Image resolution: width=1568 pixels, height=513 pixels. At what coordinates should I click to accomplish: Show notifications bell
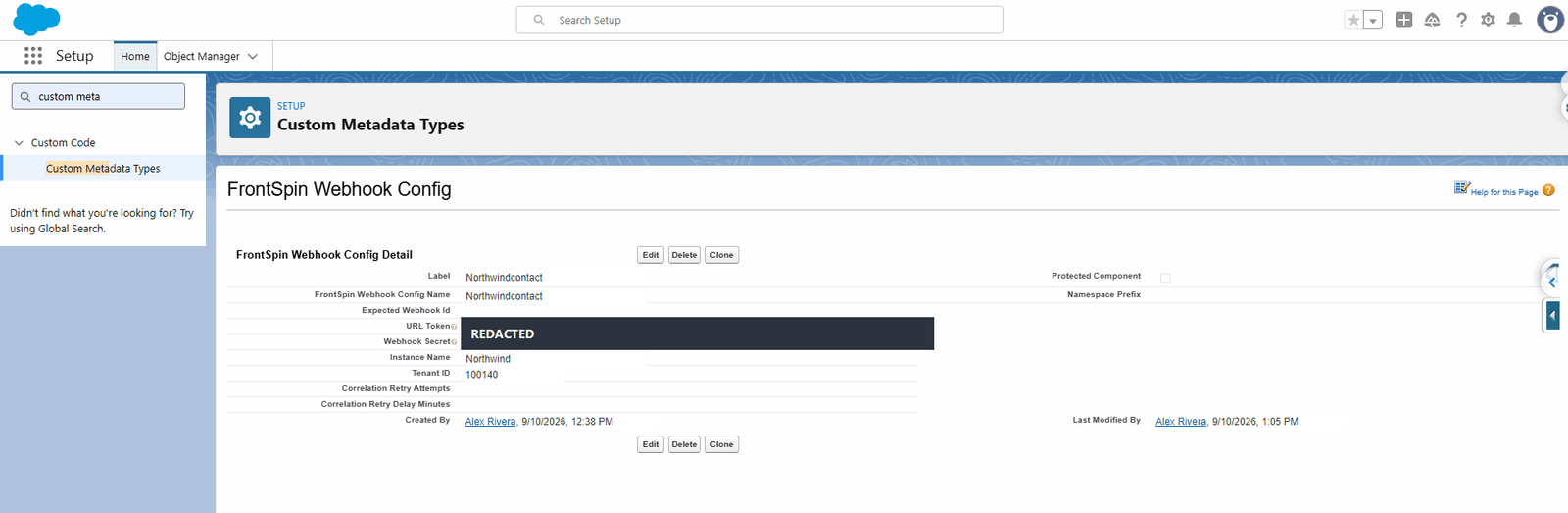tap(1514, 20)
